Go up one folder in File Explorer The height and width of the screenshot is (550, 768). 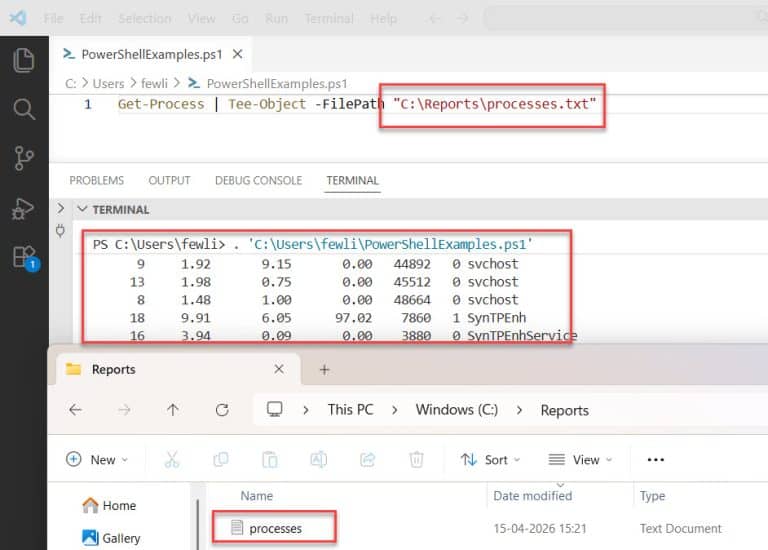click(x=172, y=409)
